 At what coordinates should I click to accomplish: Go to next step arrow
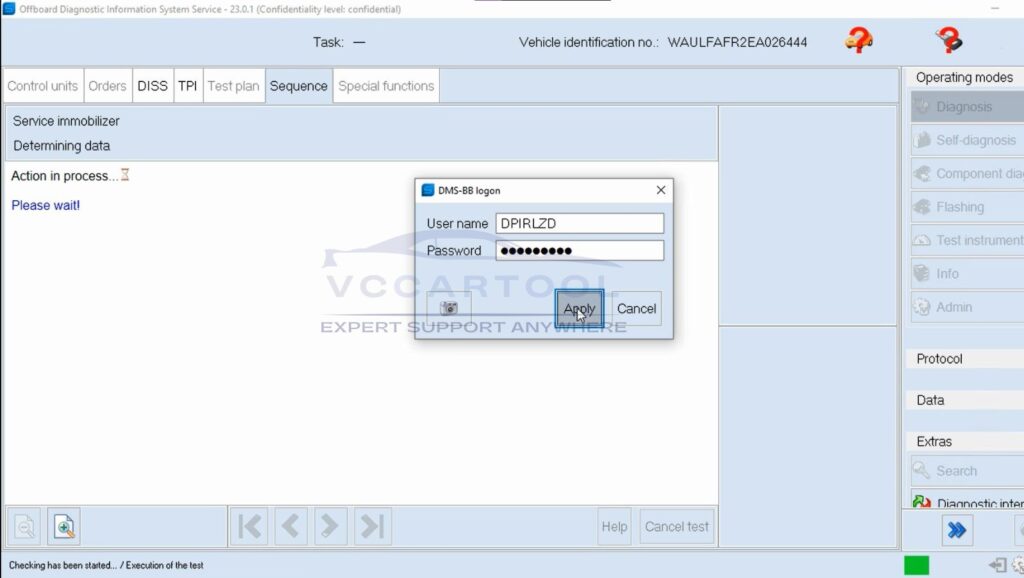click(x=330, y=526)
